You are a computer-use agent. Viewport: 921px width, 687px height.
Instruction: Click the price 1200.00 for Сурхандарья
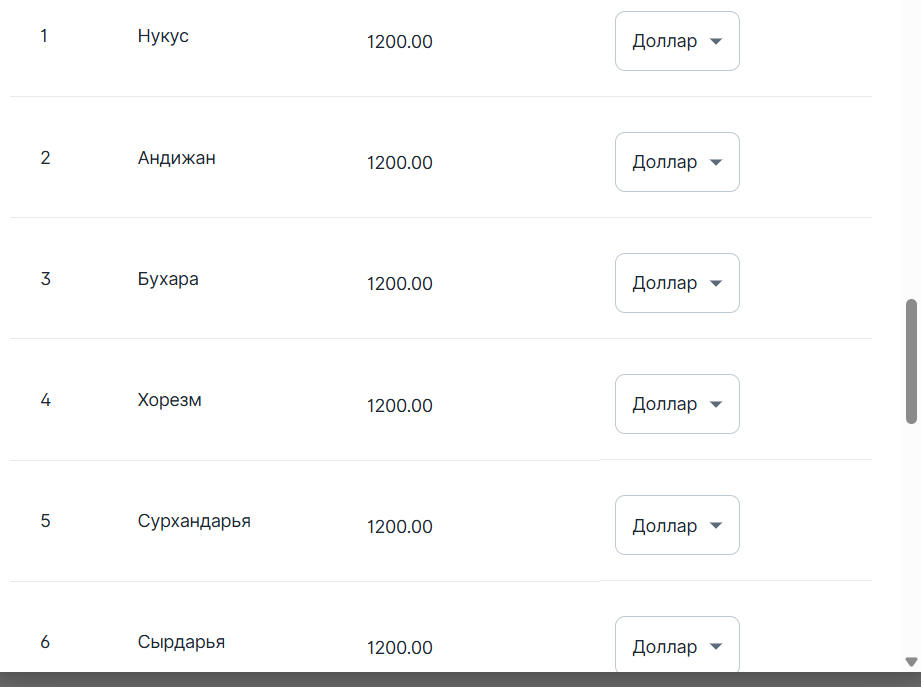pos(399,527)
